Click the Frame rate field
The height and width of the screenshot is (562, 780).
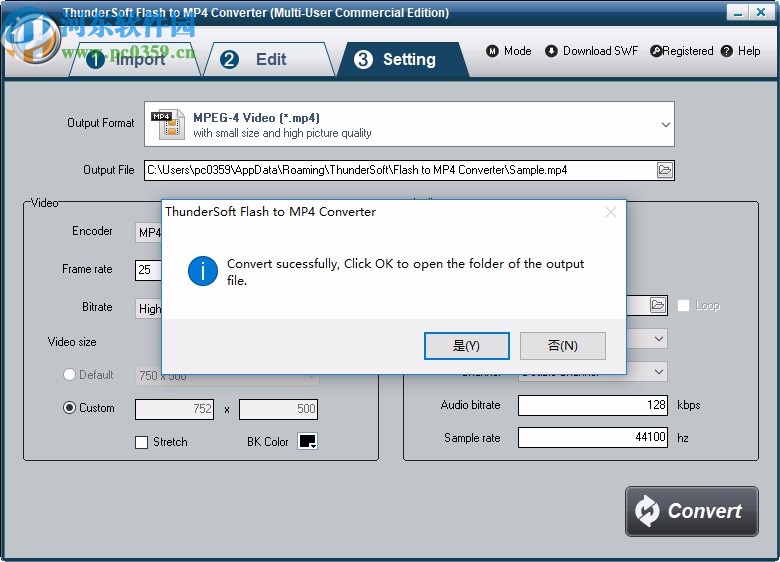(x=148, y=270)
